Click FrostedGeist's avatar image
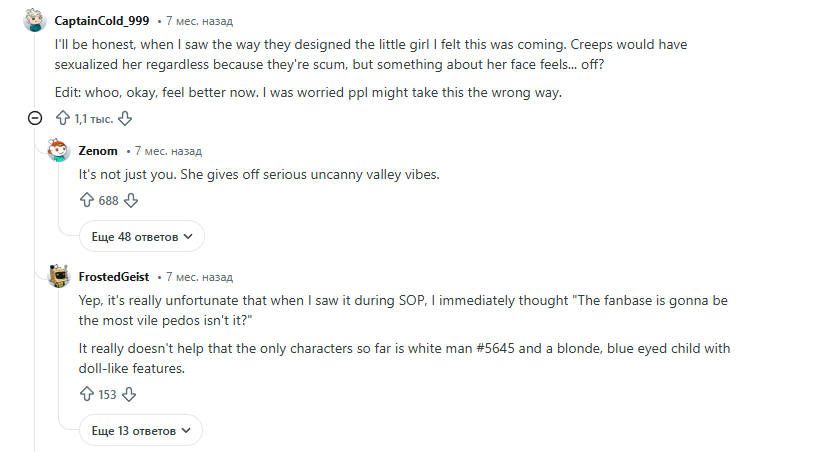Image resolution: width=817 pixels, height=452 pixels. click(59, 276)
